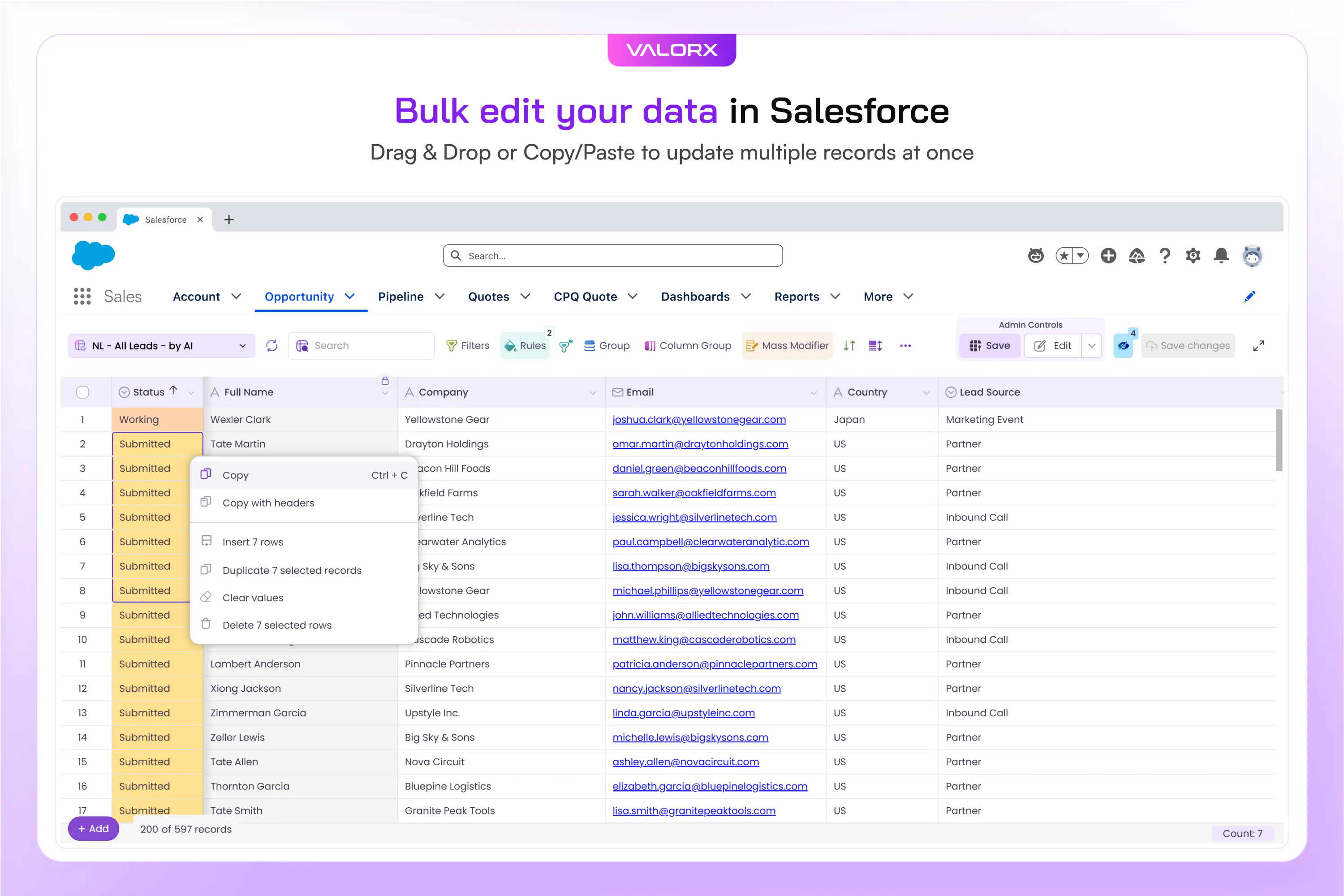The image size is (1344, 896).
Task: Choose Clear values in context menu
Action: [x=304, y=598]
